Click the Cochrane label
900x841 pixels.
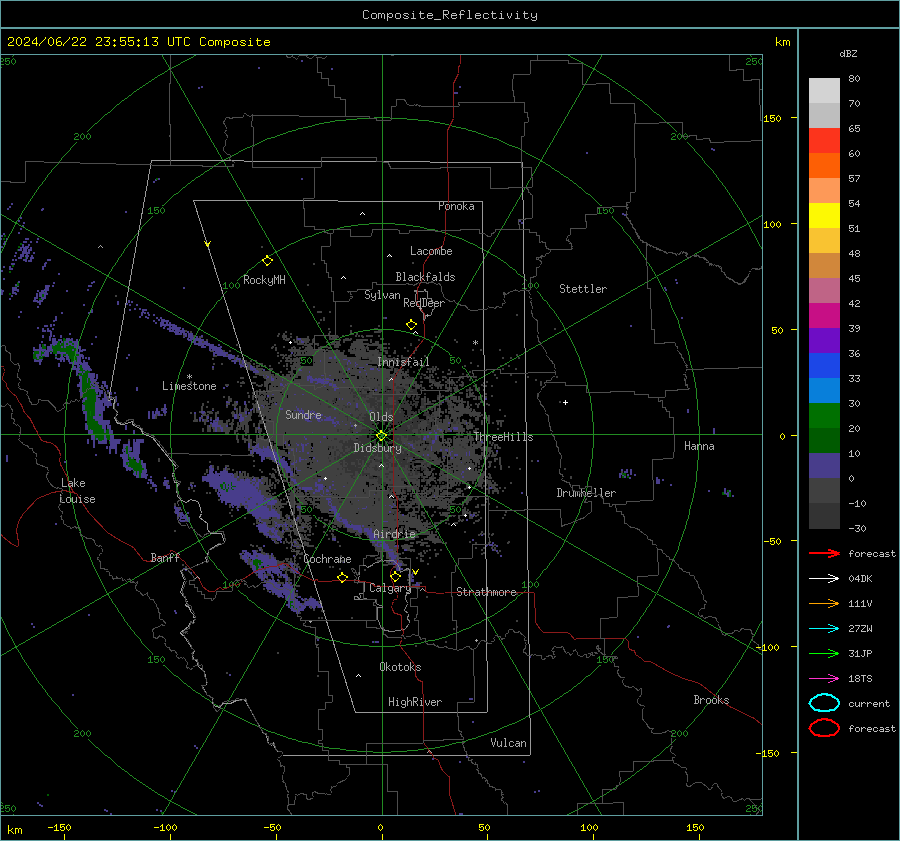pos(327,559)
